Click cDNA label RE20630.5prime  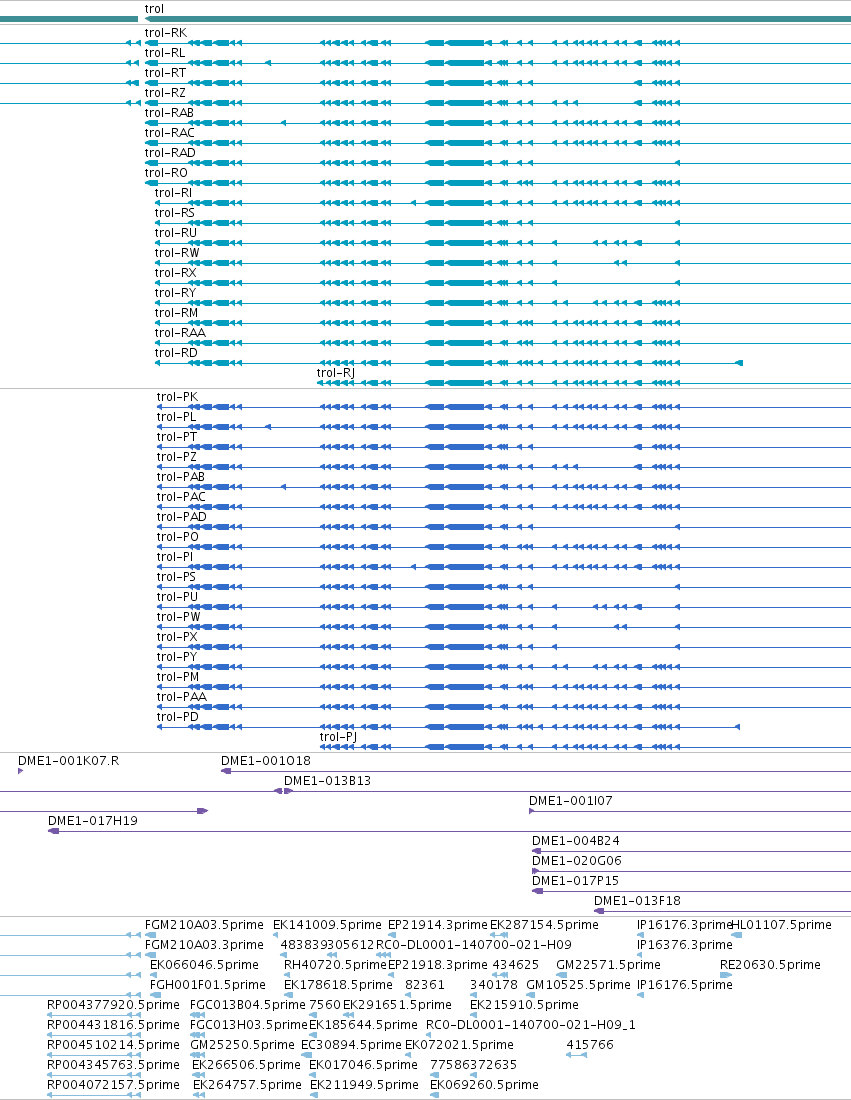tap(770, 965)
